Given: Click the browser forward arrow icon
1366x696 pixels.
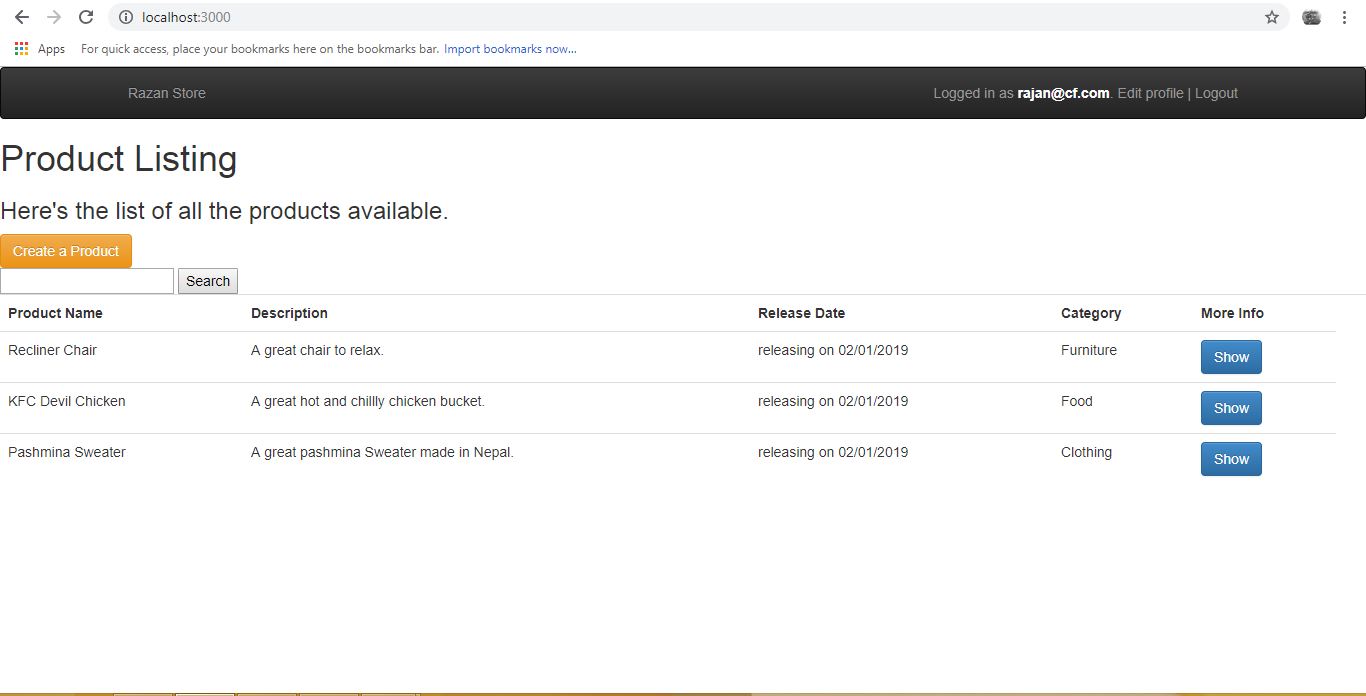Looking at the screenshot, I should click(x=54, y=17).
